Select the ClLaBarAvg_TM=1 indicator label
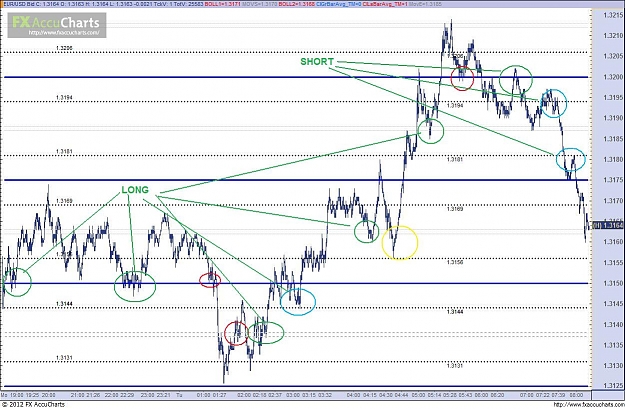This screenshot has height=409, width=625. (x=385, y=4)
